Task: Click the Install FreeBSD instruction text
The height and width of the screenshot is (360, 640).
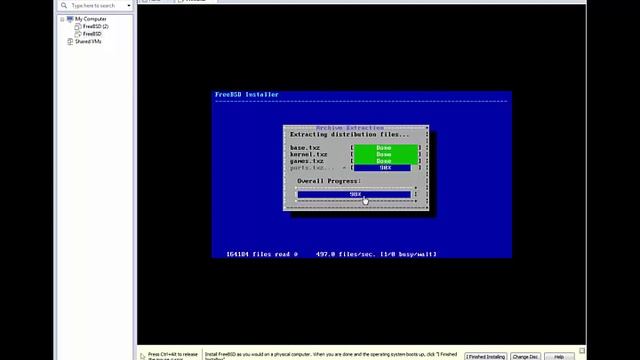Action: pyautogui.click(x=331, y=356)
